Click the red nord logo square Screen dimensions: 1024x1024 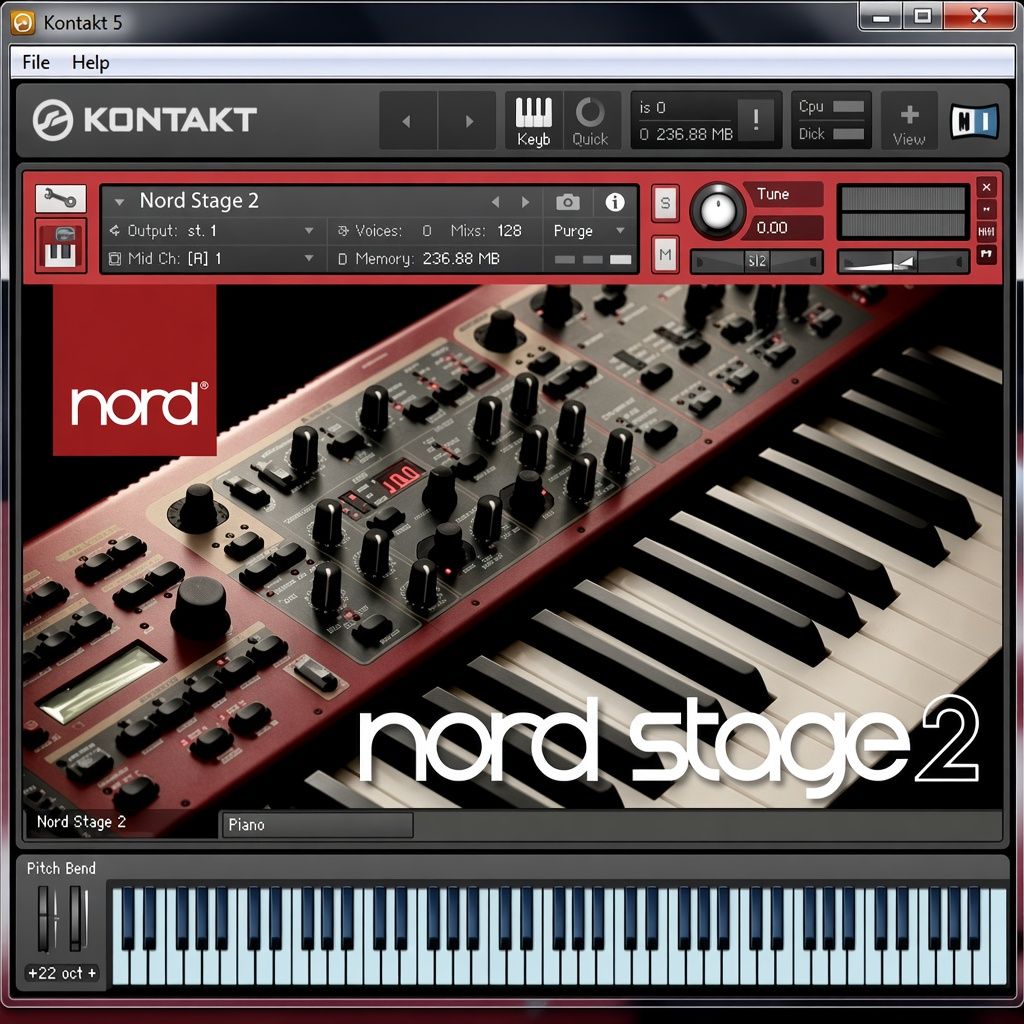135,370
